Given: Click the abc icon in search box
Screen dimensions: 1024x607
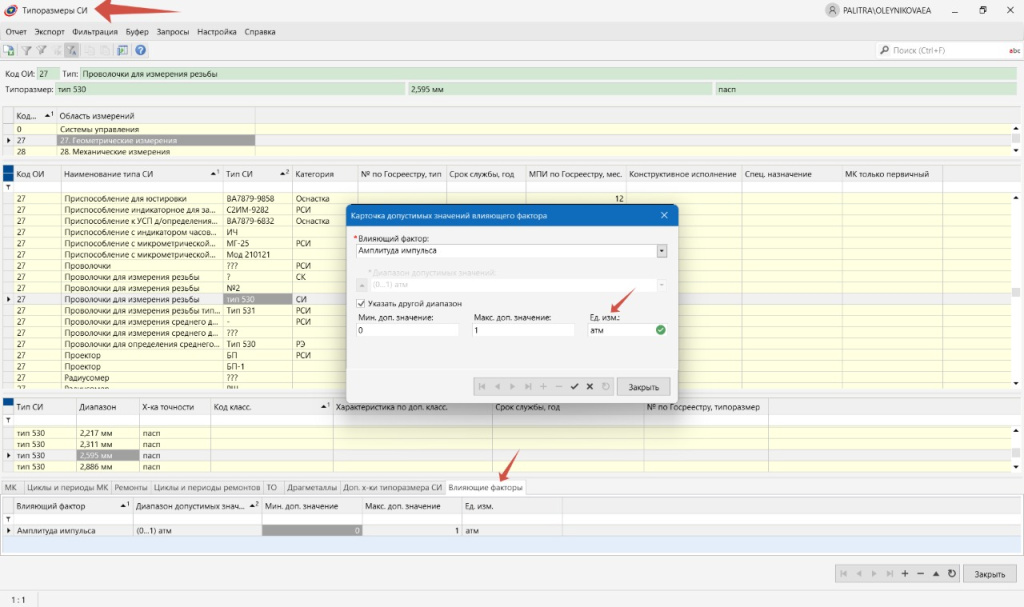Looking at the screenshot, I should 1014,50.
